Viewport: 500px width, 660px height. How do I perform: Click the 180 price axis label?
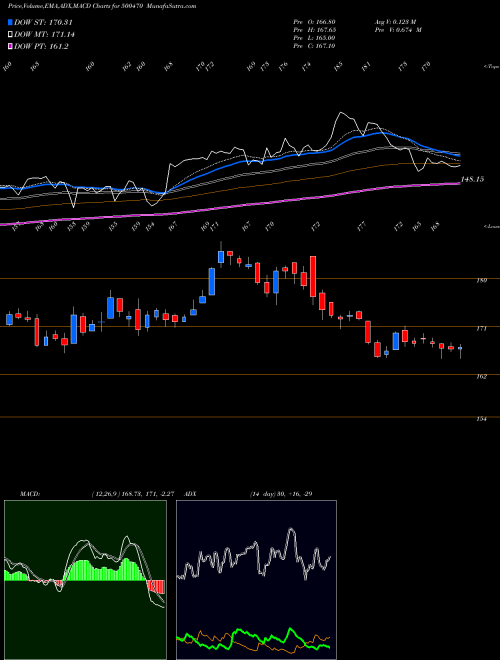point(481,280)
